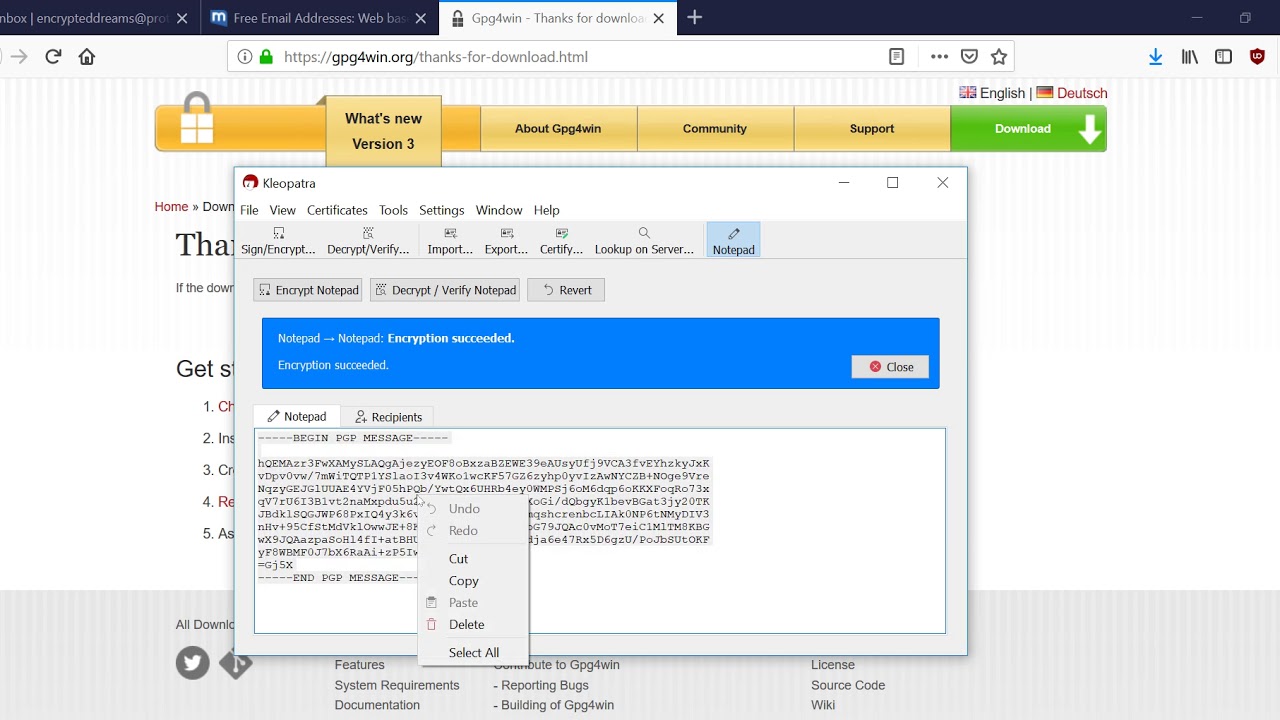Open Kleopatra View menu
This screenshot has height=720, width=1280.
(x=282, y=210)
